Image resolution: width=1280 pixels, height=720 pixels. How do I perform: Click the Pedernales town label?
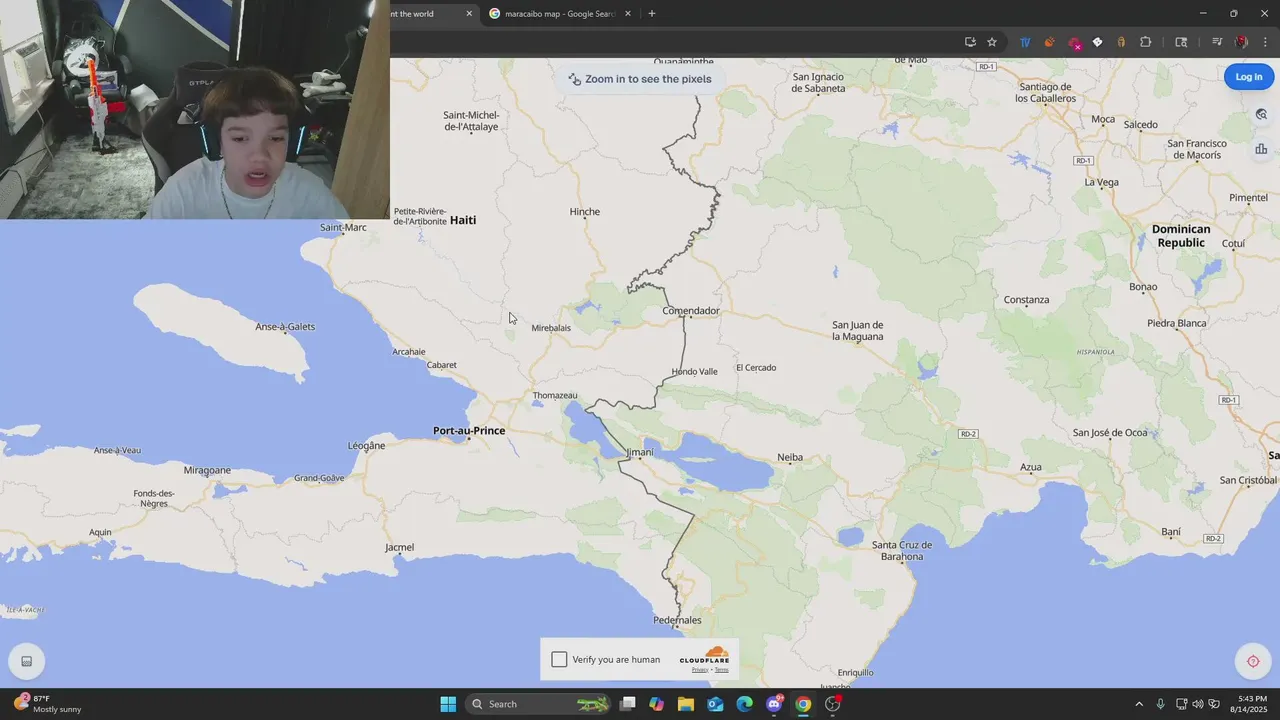[x=677, y=621]
